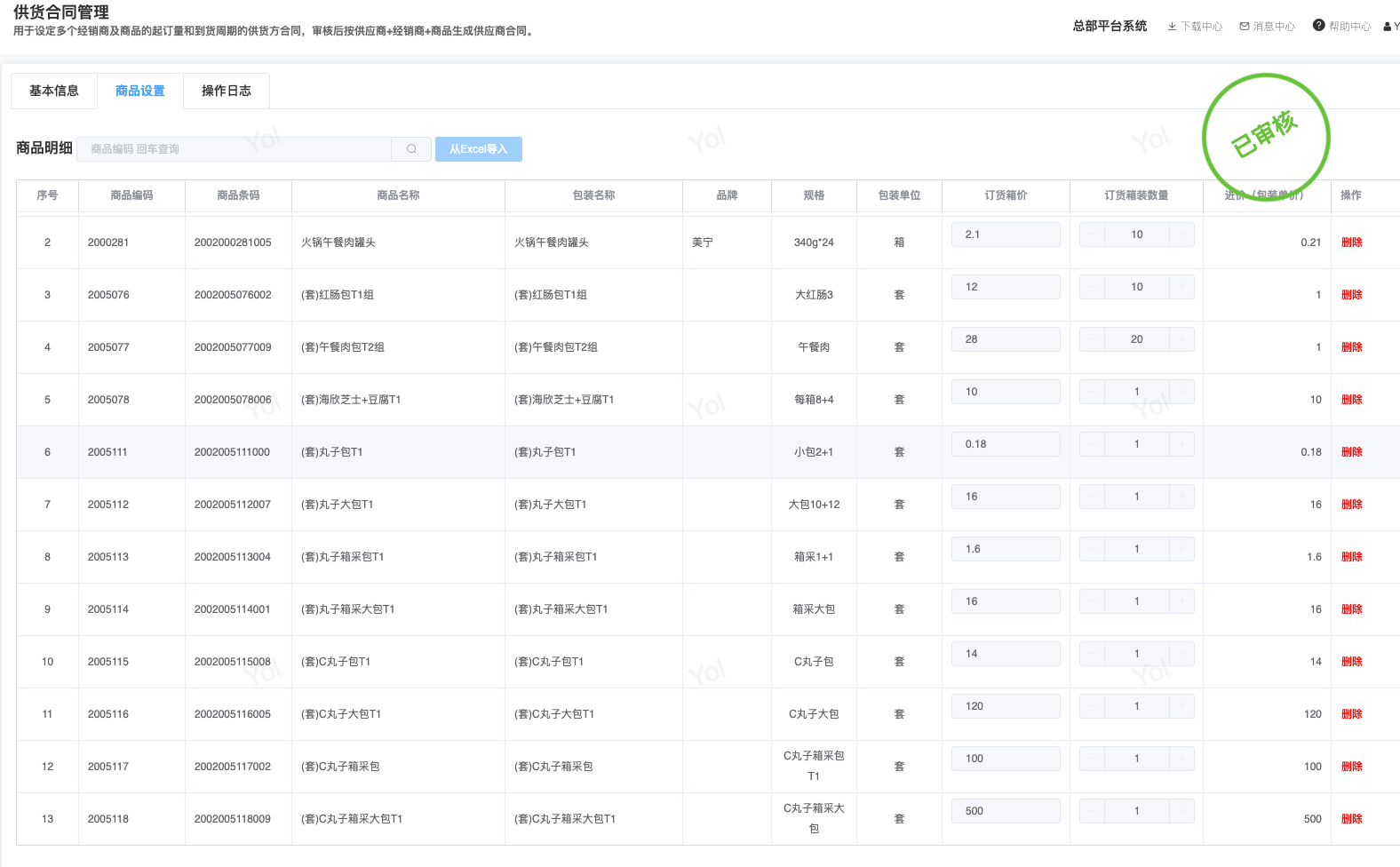Open 消息中心 via the envelope icon

click(x=1245, y=27)
